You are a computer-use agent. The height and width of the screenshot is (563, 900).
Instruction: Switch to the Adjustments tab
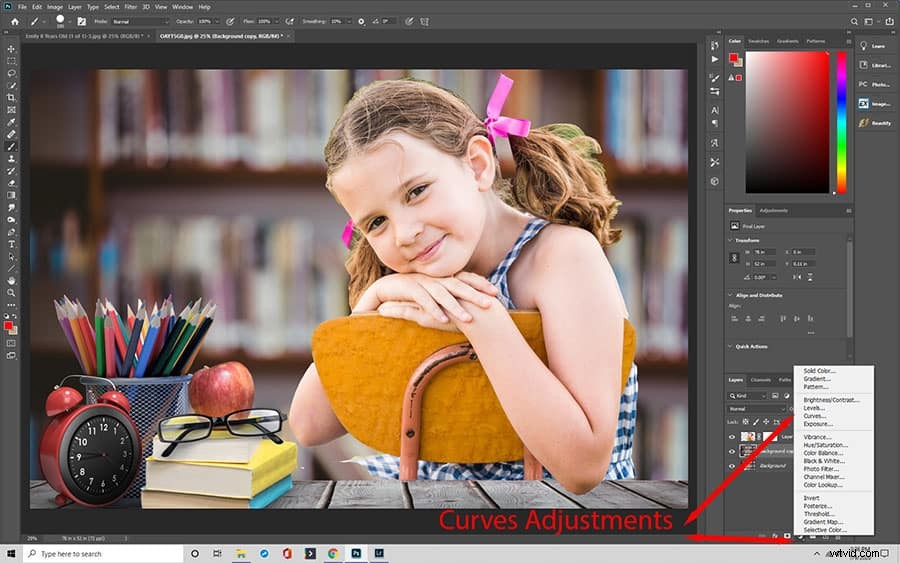(x=773, y=211)
